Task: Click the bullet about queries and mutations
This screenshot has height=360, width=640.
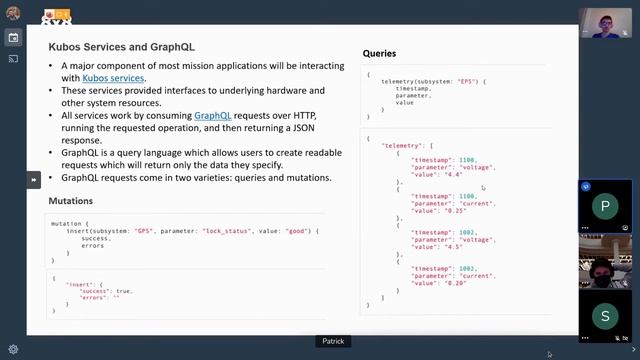Action: coord(196,178)
